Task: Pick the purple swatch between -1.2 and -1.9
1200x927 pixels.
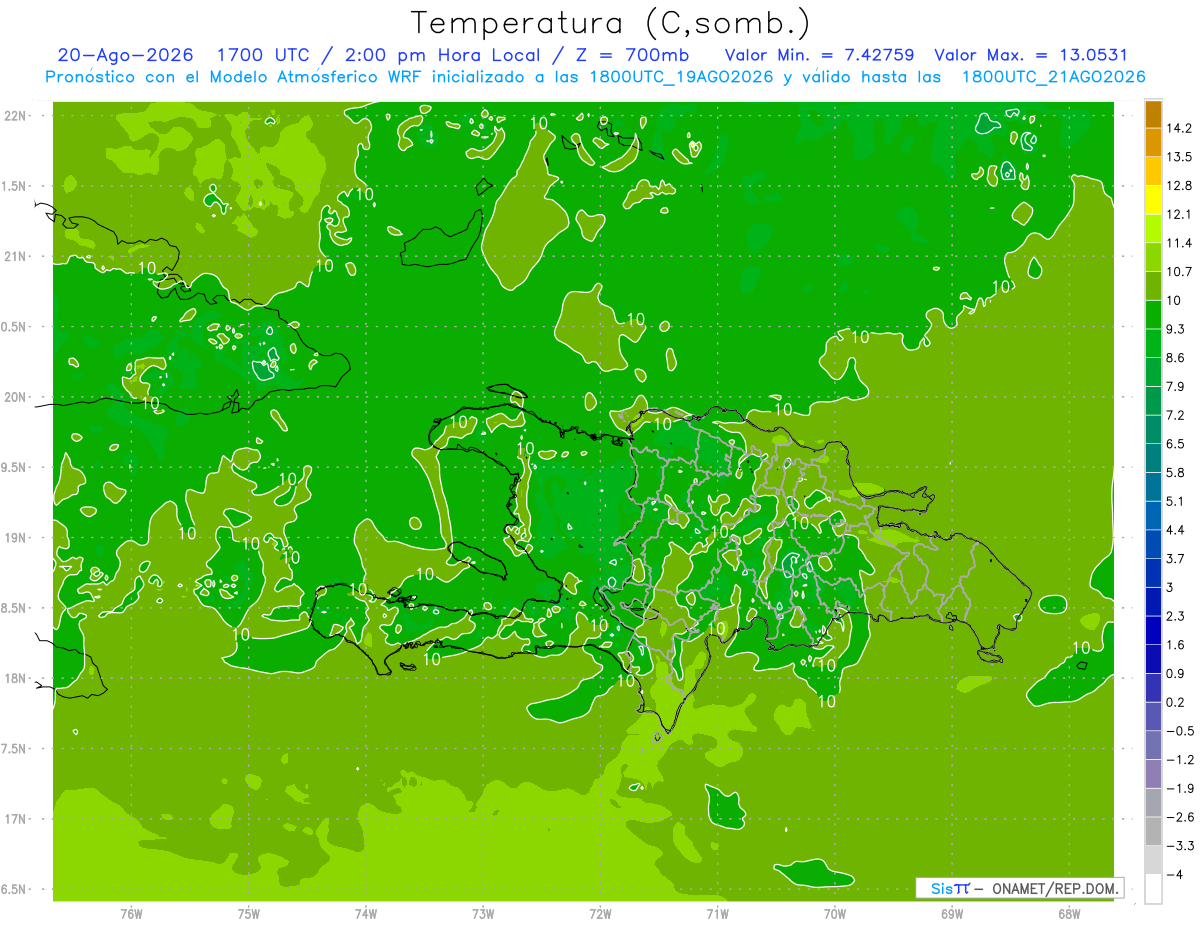Action: [1153, 775]
